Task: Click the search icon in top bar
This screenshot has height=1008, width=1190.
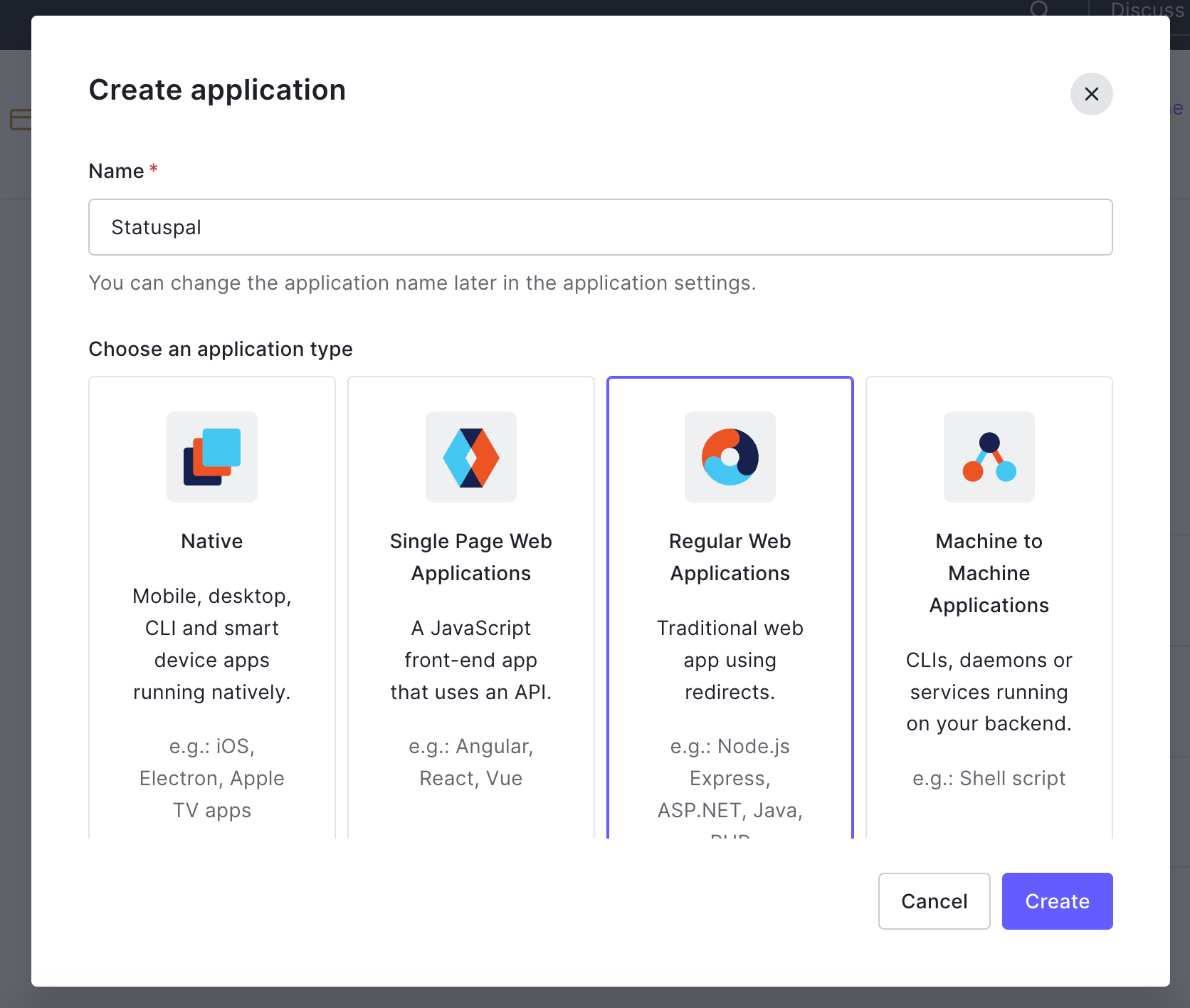Action: (1039, 9)
